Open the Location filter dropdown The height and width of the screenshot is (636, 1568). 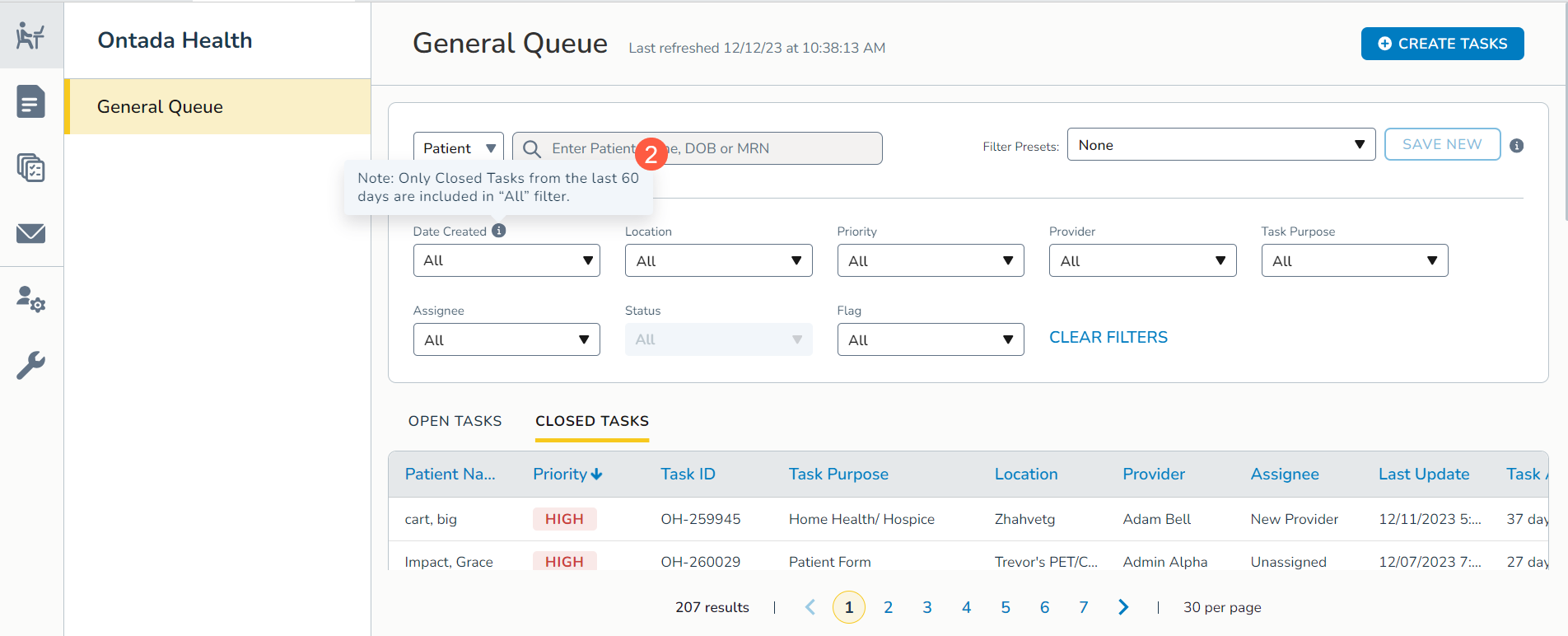pos(718,260)
